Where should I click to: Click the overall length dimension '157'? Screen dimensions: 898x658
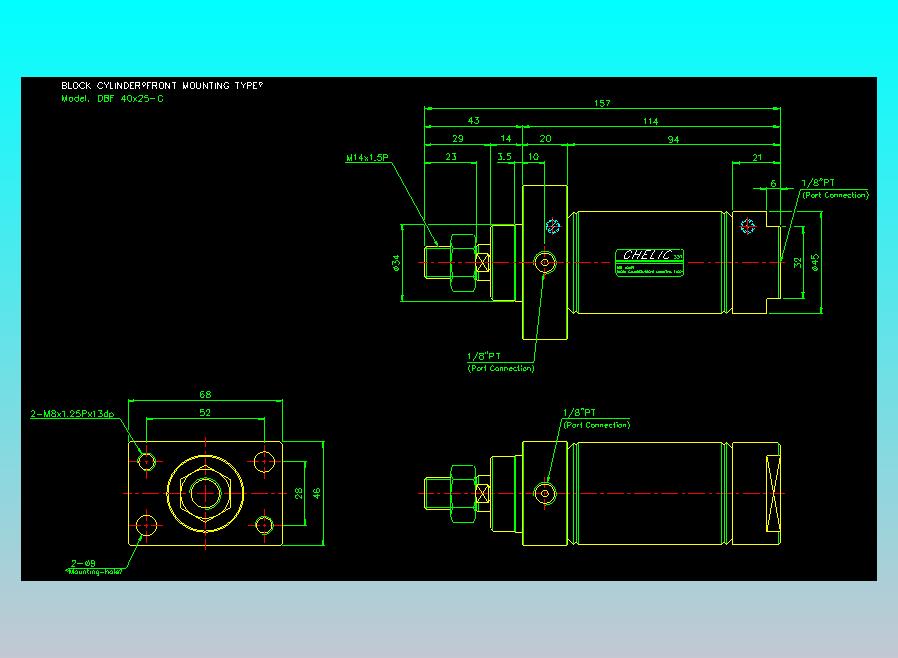[x=602, y=103]
